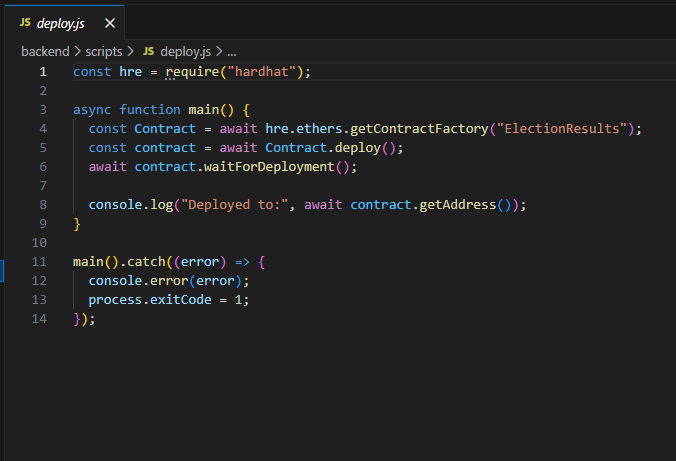
Task: Select the deploy.js editor tab
Action: click(x=65, y=23)
